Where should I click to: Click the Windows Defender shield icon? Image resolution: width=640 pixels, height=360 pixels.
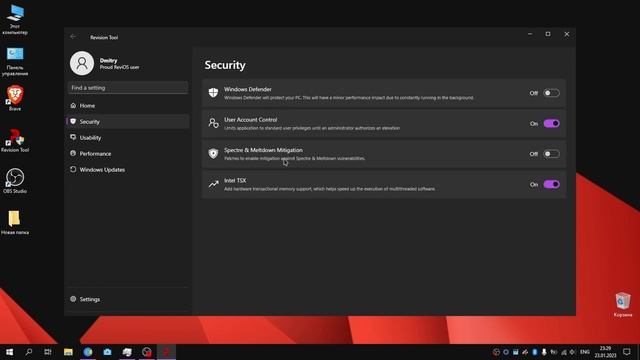click(x=213, y=93)
